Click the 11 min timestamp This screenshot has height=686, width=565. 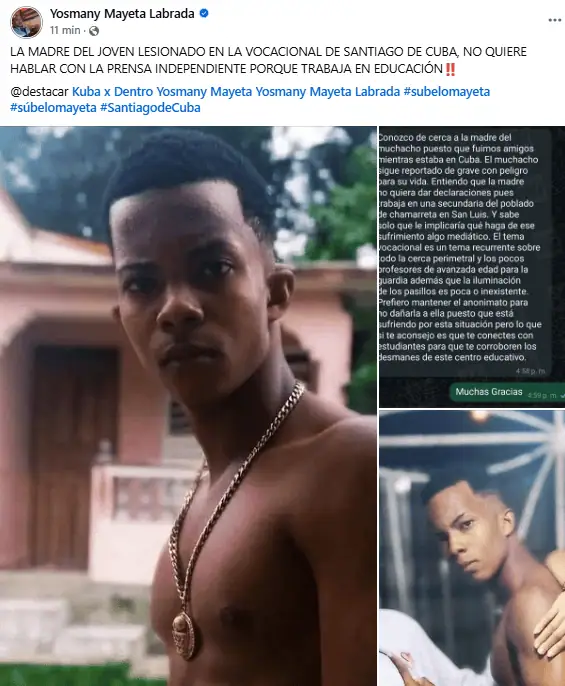click(65, 30)
